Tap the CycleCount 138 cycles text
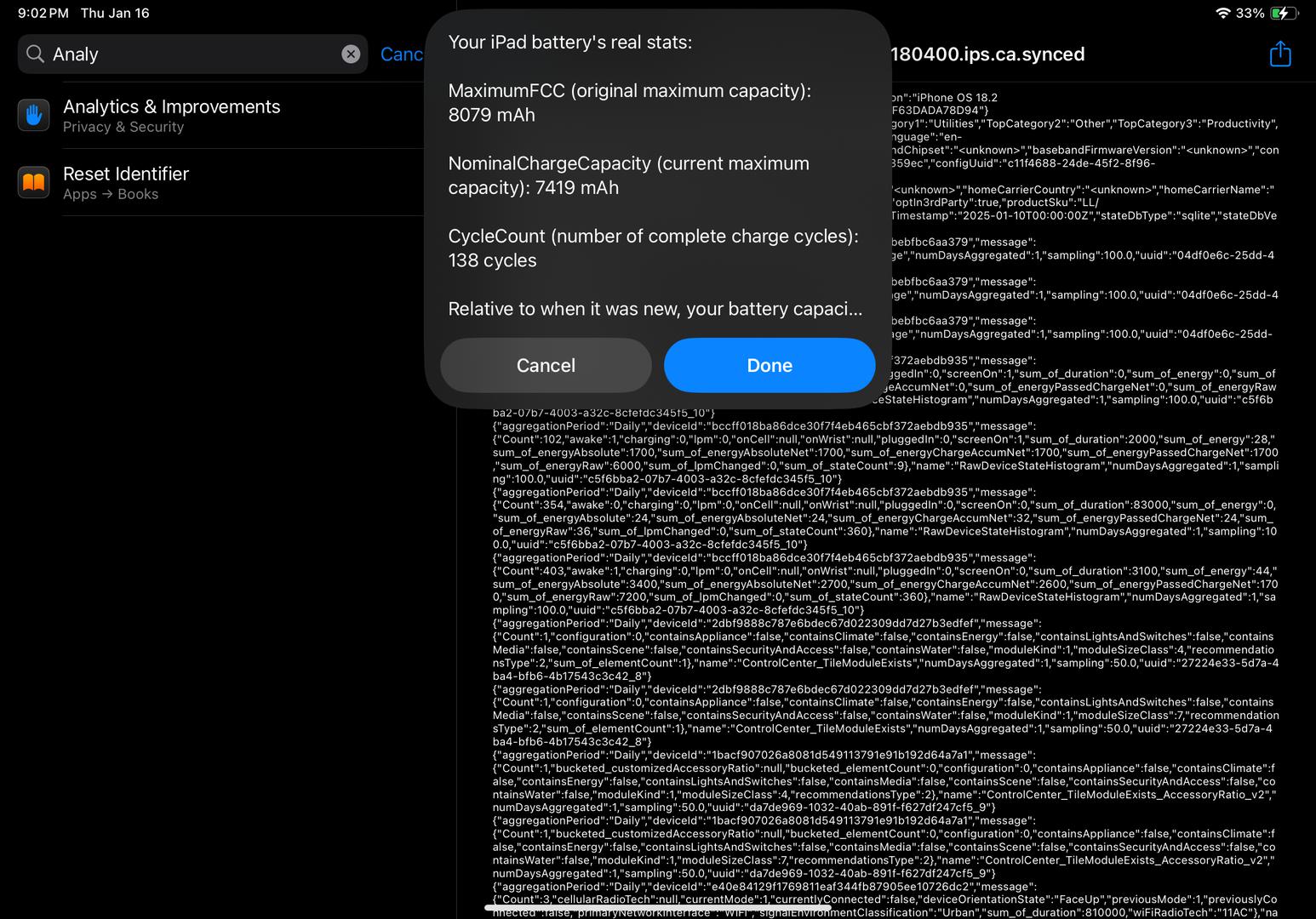This screenshot has height=919, width=1316. point(653,248)
